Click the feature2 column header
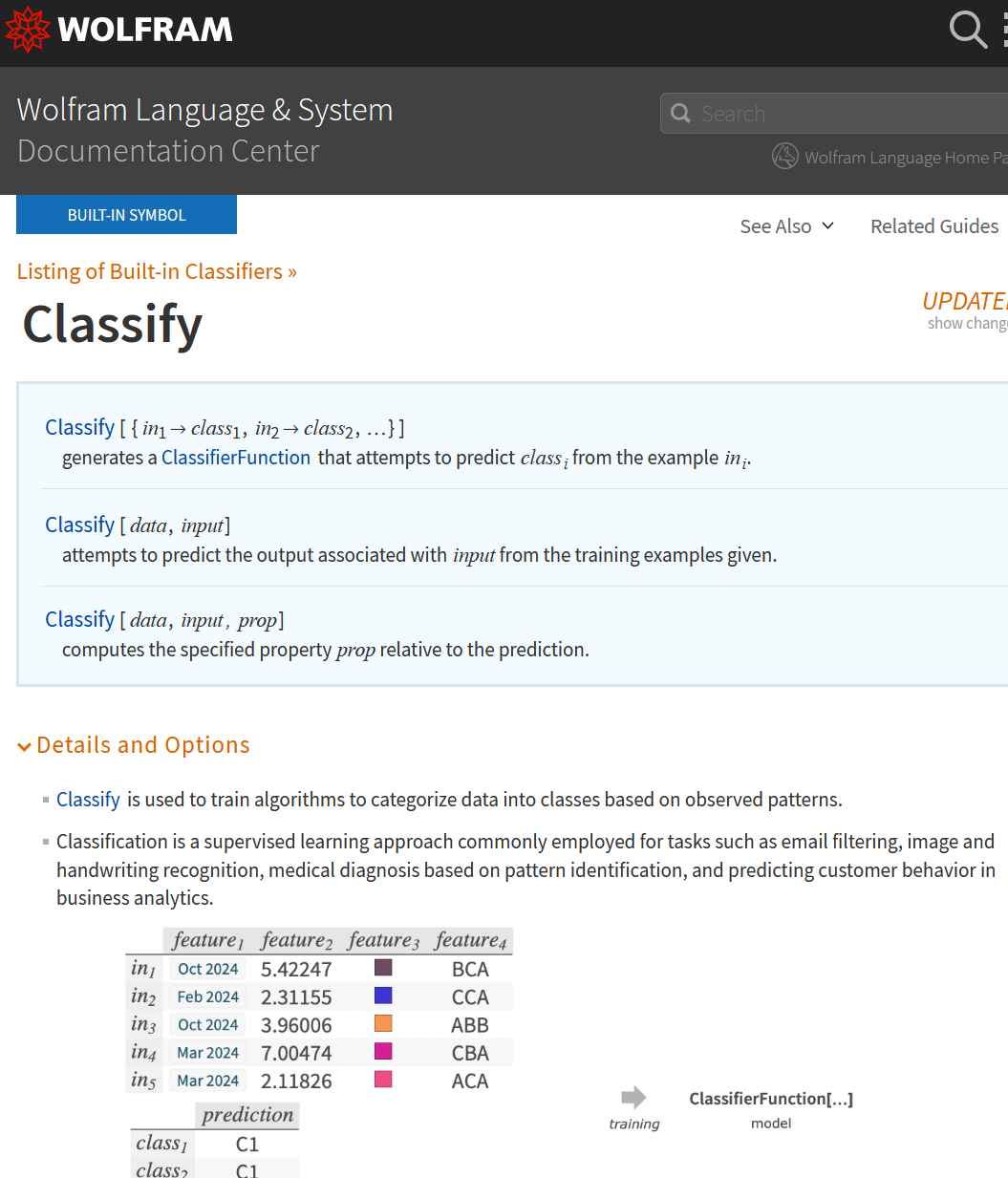 click(297, 940)
